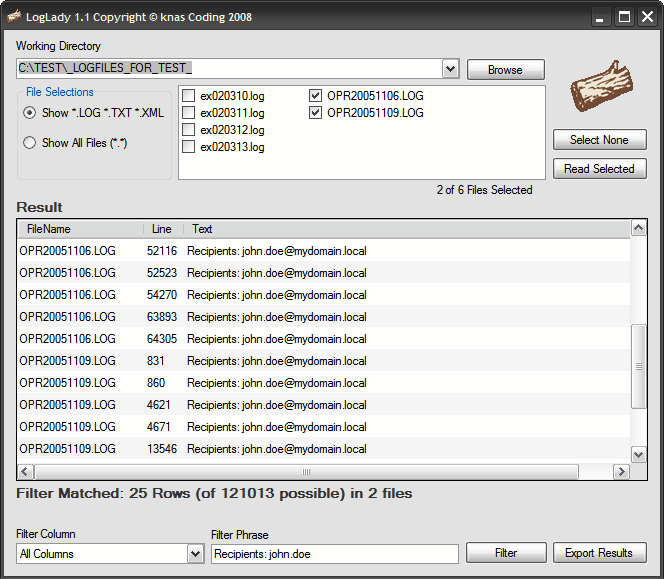This screenshot has width=664, height=579.
Task: Select result row with line 63893
Action: point(324,317)
